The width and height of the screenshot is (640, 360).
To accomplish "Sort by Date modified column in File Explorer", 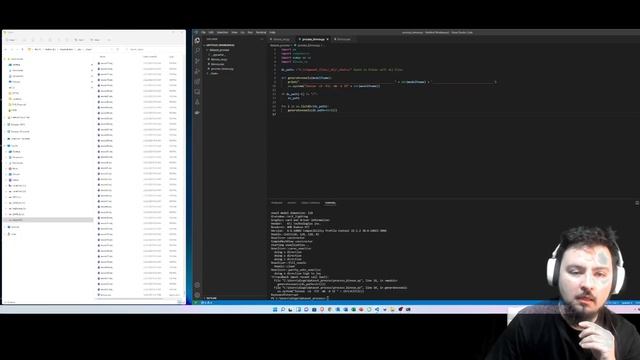I will click(x=150, y=57).
